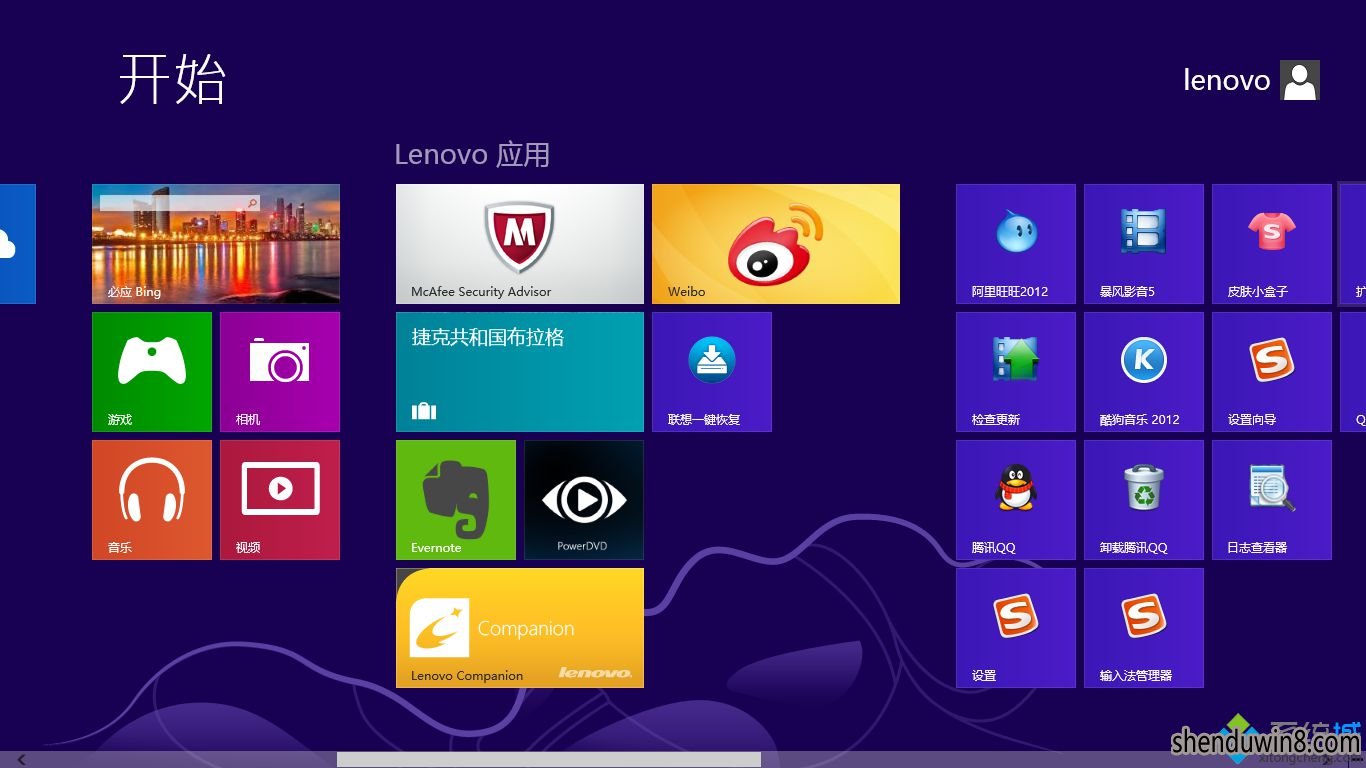Open the partially visible SkyDrive cloud tile
The width and height of the screenshot is (1366, 768).
pyautogui.click(x=17, y=243)
